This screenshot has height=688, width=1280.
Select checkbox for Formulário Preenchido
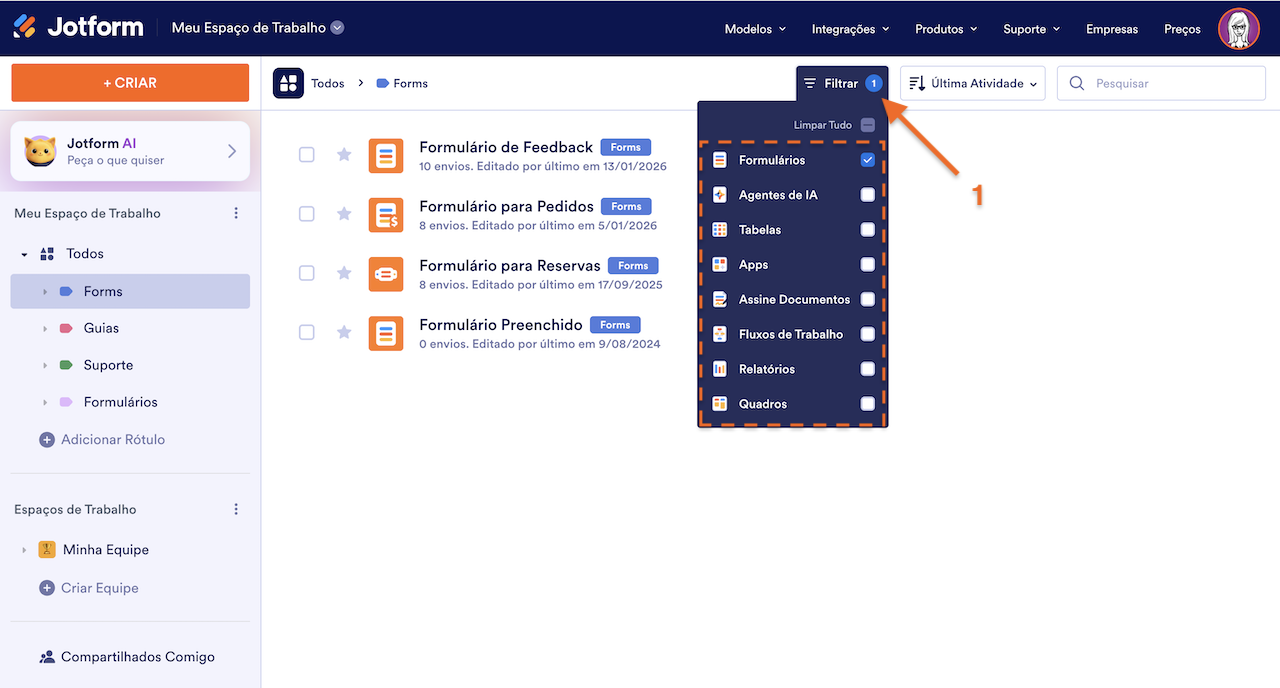click(307, 332)
